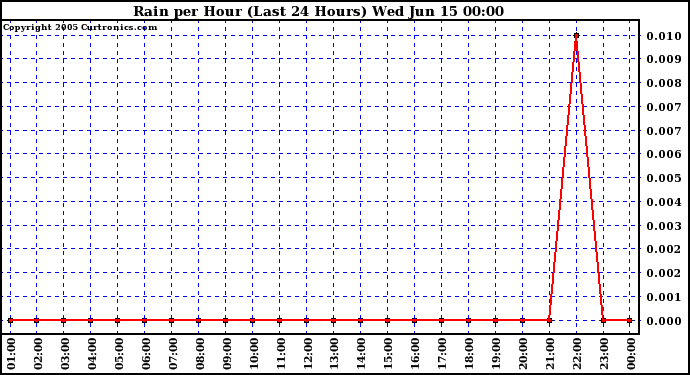Click the 18:00 x-axis label
The image size is (690, 375).
tap(469, 354)
